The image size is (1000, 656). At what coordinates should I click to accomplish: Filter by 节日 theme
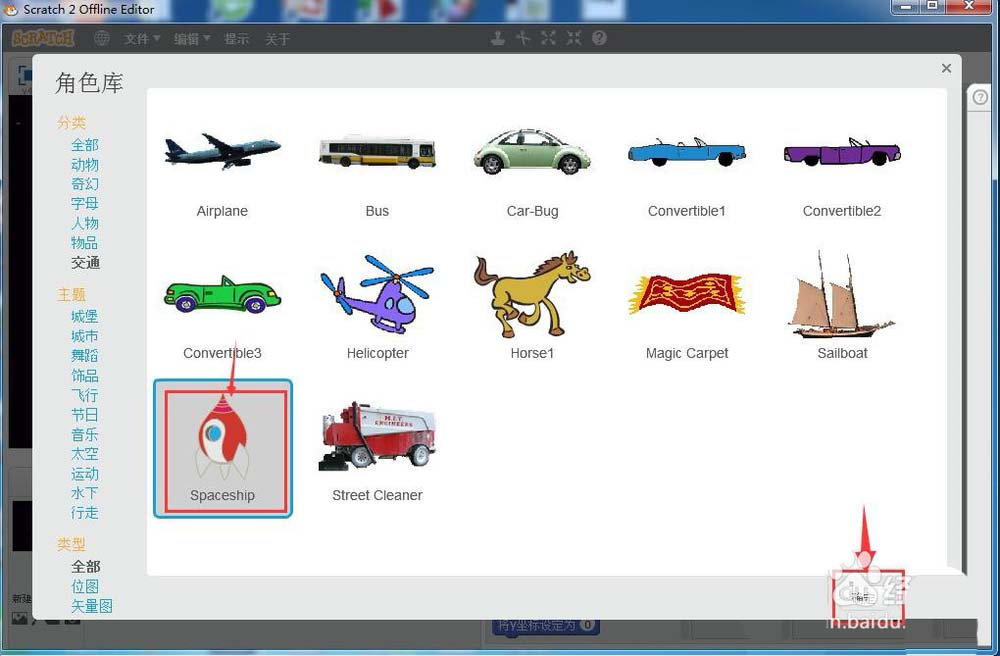point(85,415)
